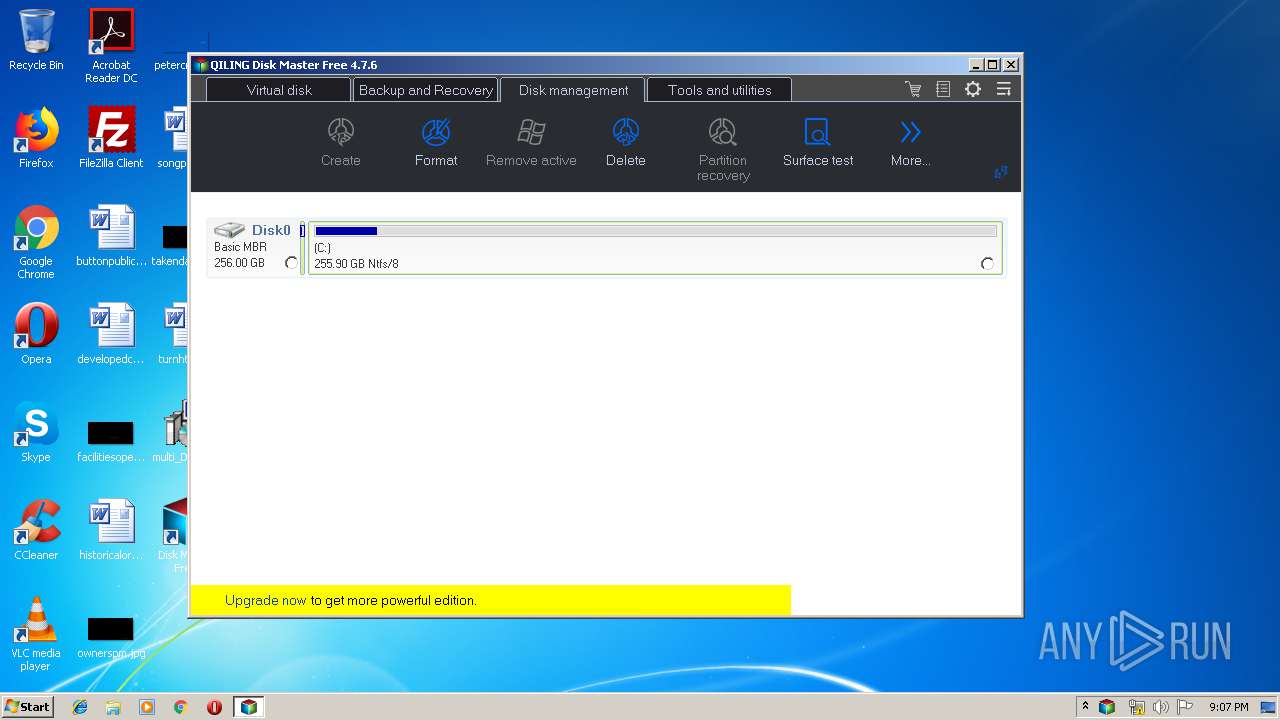The image size is (1280, 720).
Task: Switch to the Virtual disk tab
Action: tap(279, 90)
